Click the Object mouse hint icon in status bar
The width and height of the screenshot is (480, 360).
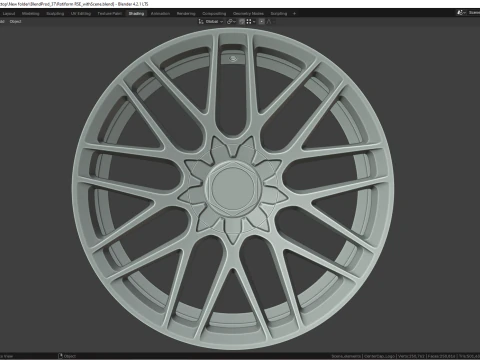tap(60, 356)
